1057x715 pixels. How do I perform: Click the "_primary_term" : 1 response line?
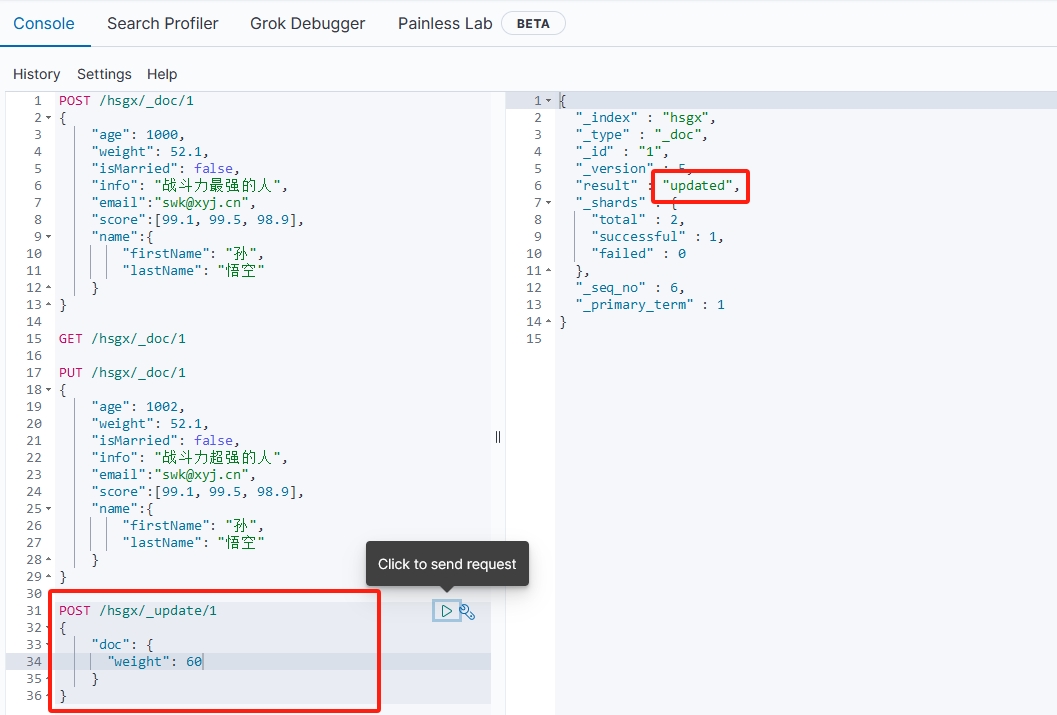coord(650,305)
